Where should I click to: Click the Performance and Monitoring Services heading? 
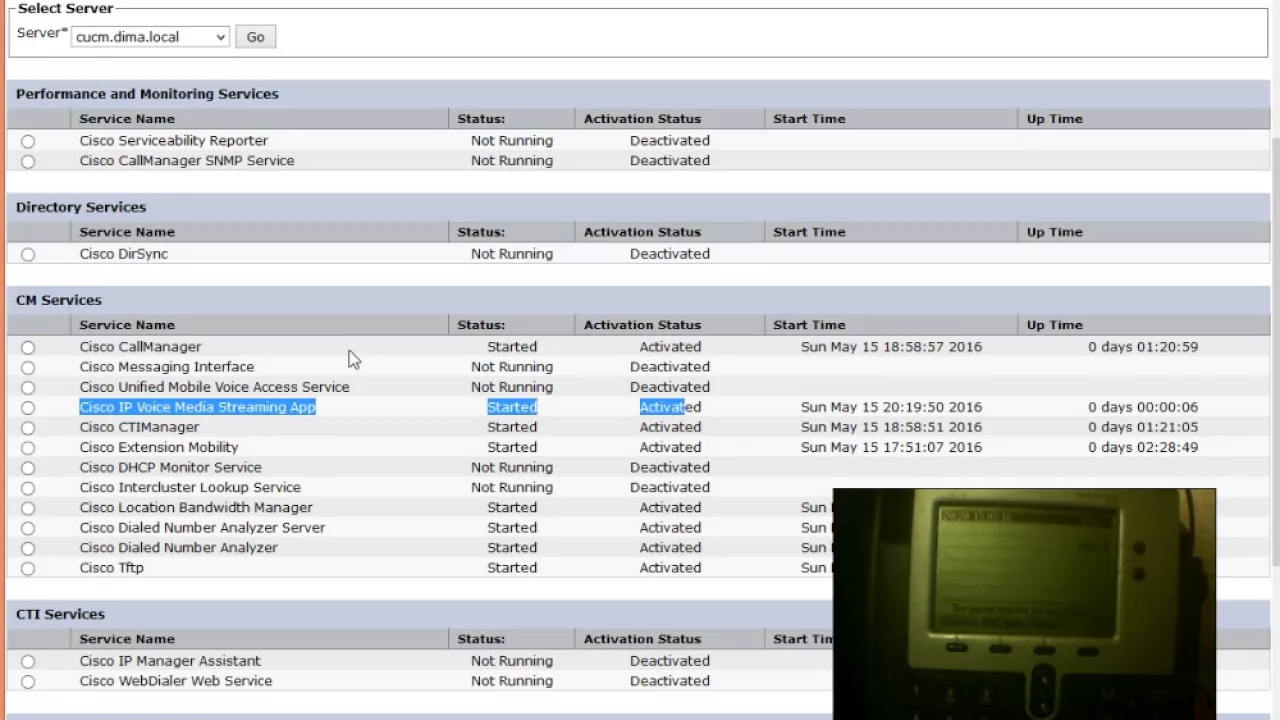(147, 94)
